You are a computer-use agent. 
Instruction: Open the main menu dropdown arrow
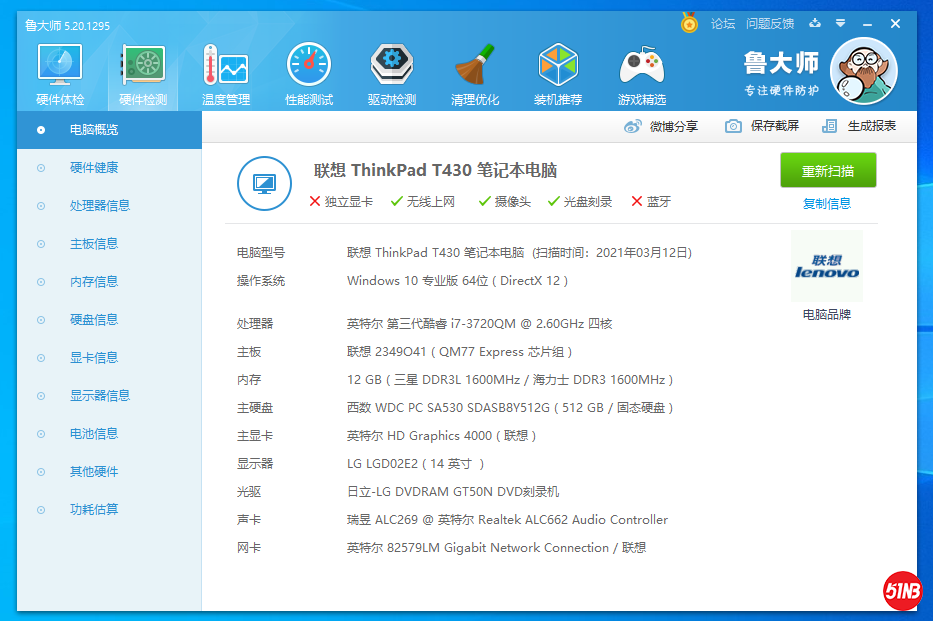tap(841, 23)
